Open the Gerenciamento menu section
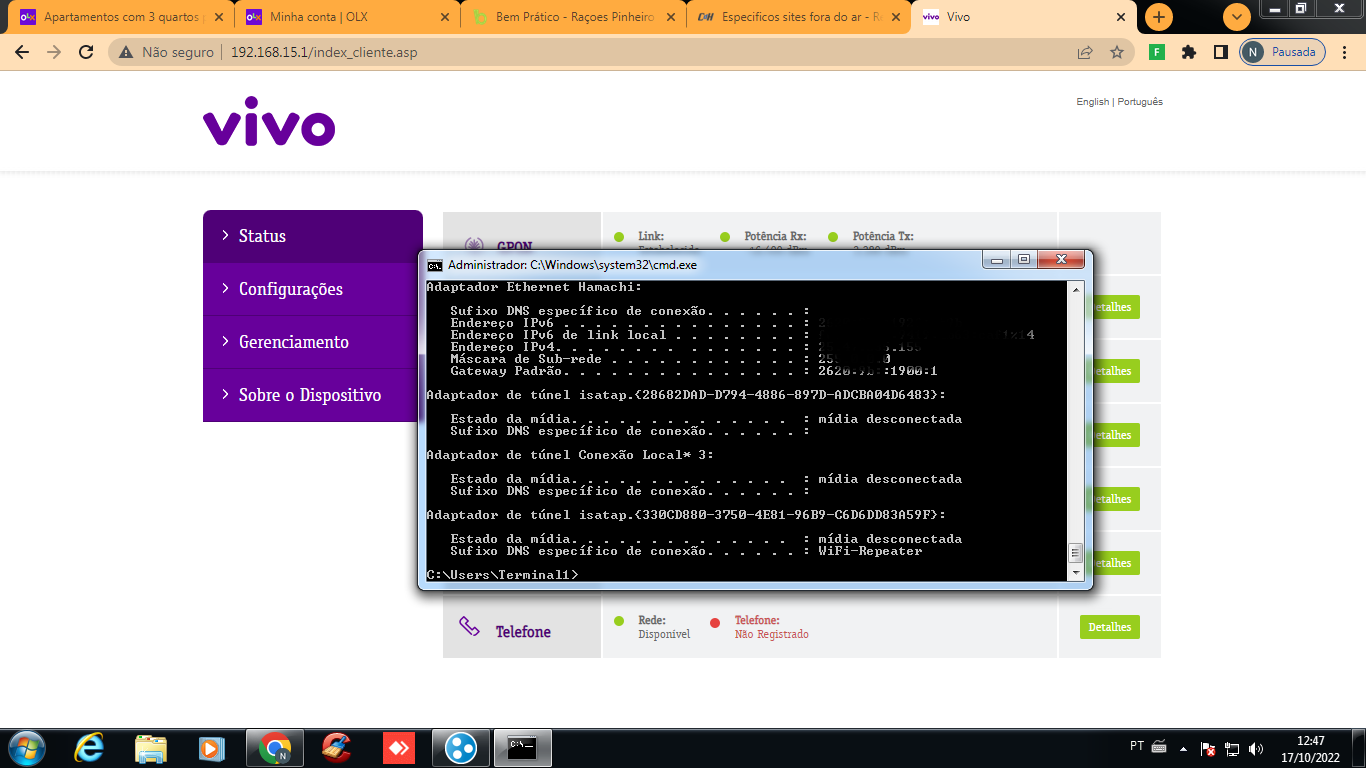The width and height of the screenshot is (1366, 768). click(313, 342)
